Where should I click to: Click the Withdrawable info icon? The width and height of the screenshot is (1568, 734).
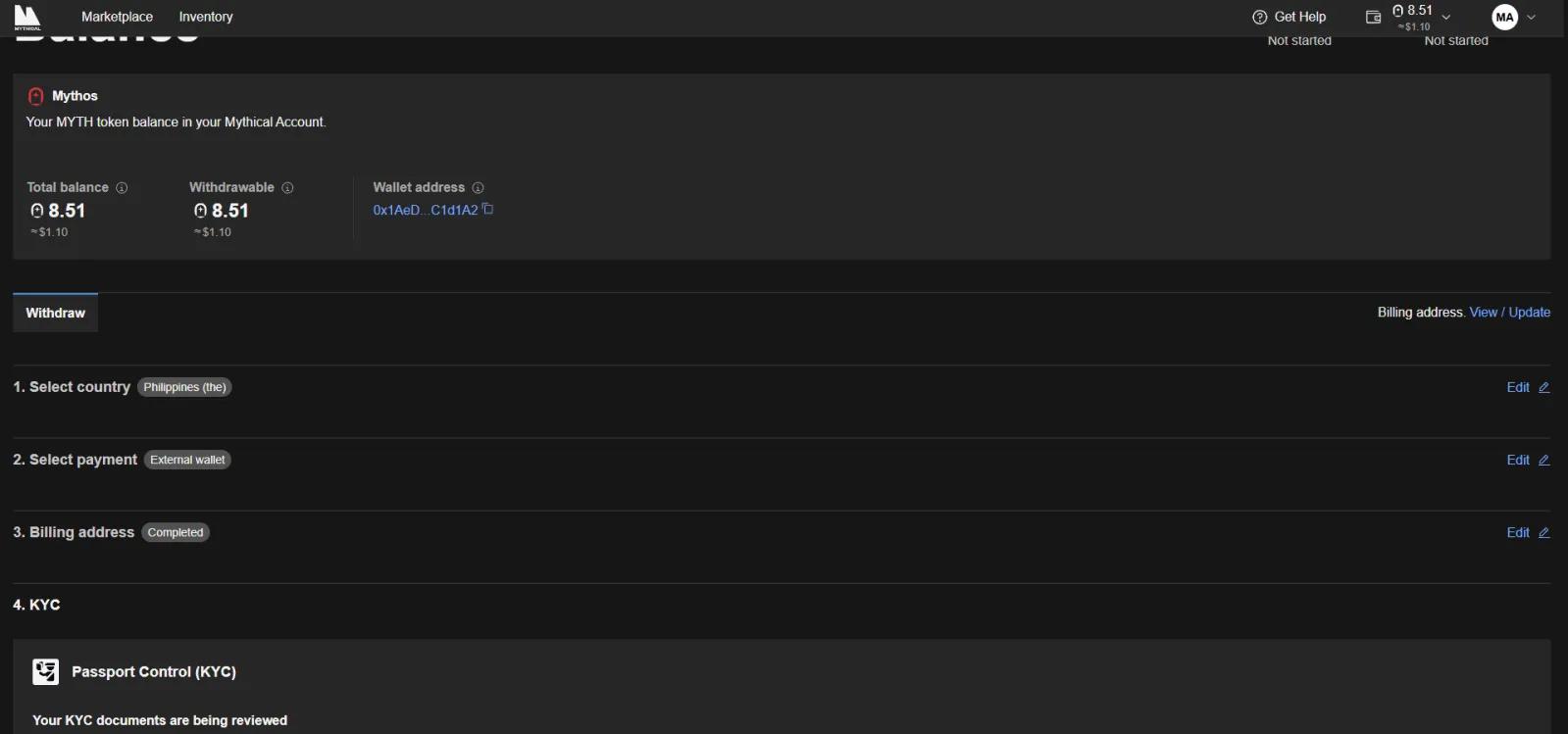[287, 188]
